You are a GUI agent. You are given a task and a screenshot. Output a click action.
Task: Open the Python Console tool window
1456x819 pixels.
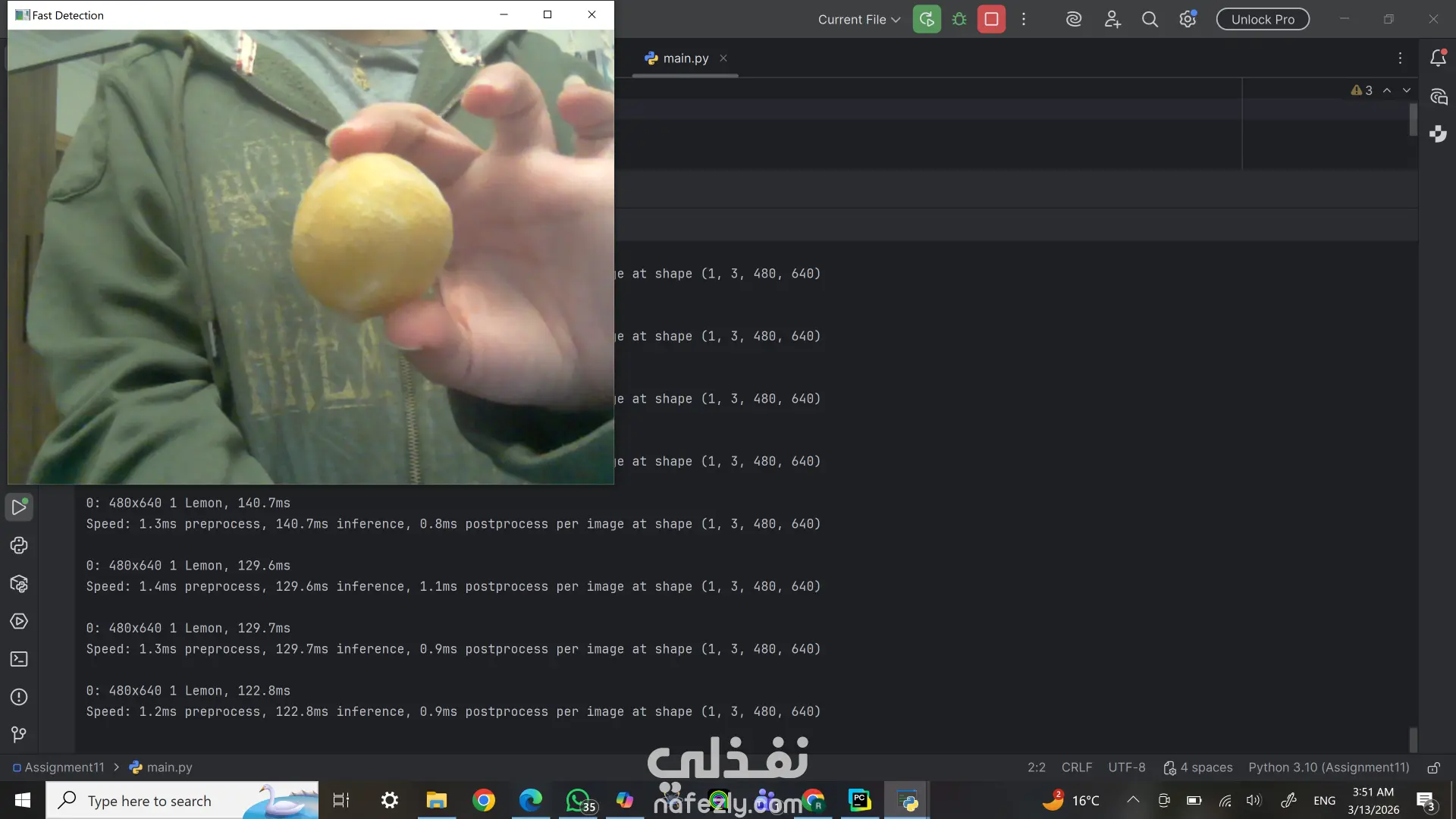tap(19, 545)
